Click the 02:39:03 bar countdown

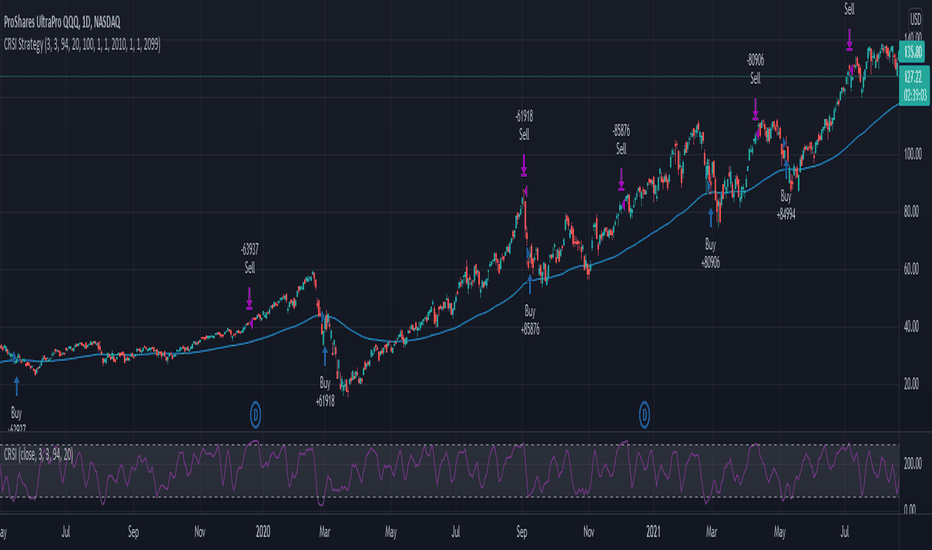915,96
